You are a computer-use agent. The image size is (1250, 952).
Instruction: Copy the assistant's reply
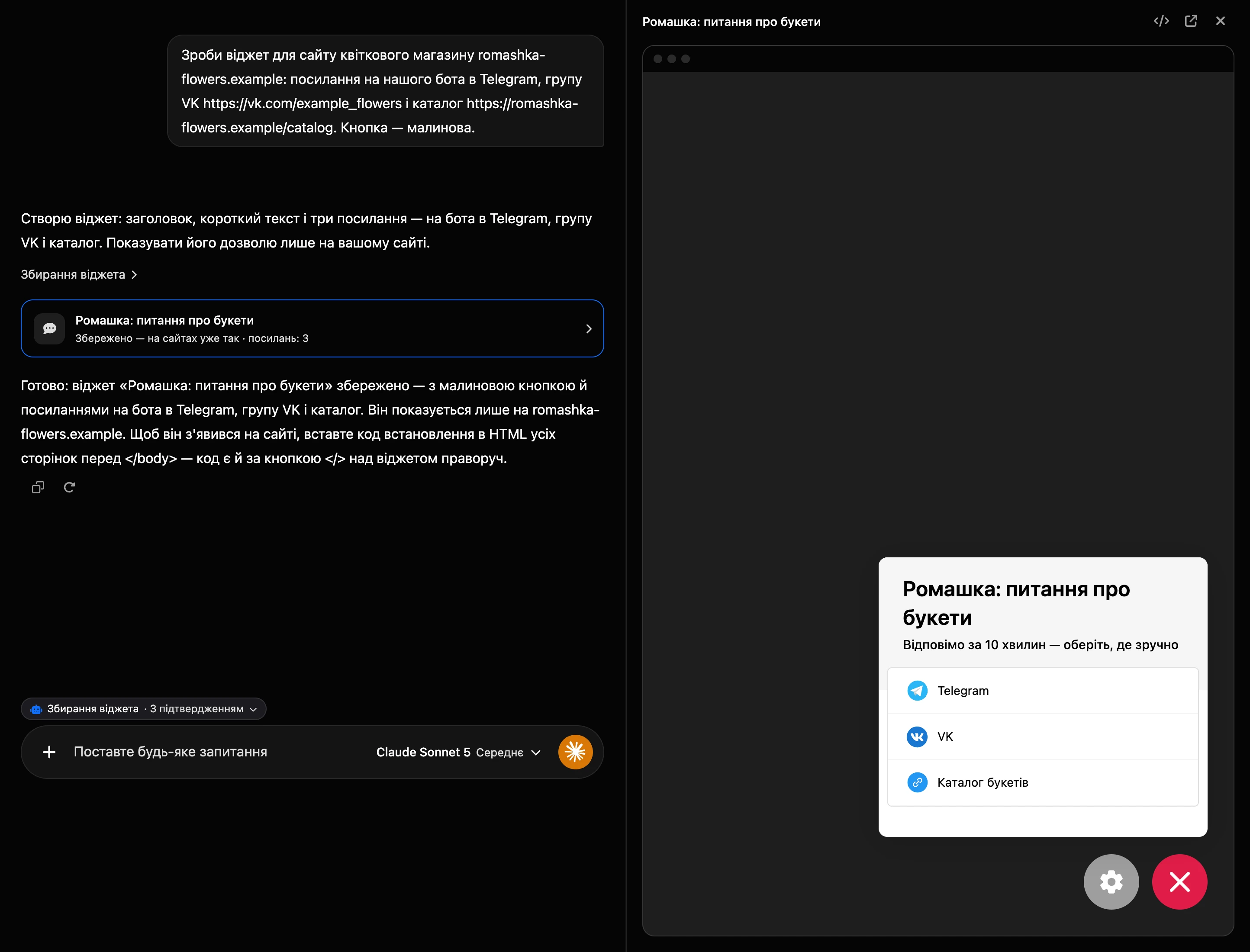coord(38,487)
